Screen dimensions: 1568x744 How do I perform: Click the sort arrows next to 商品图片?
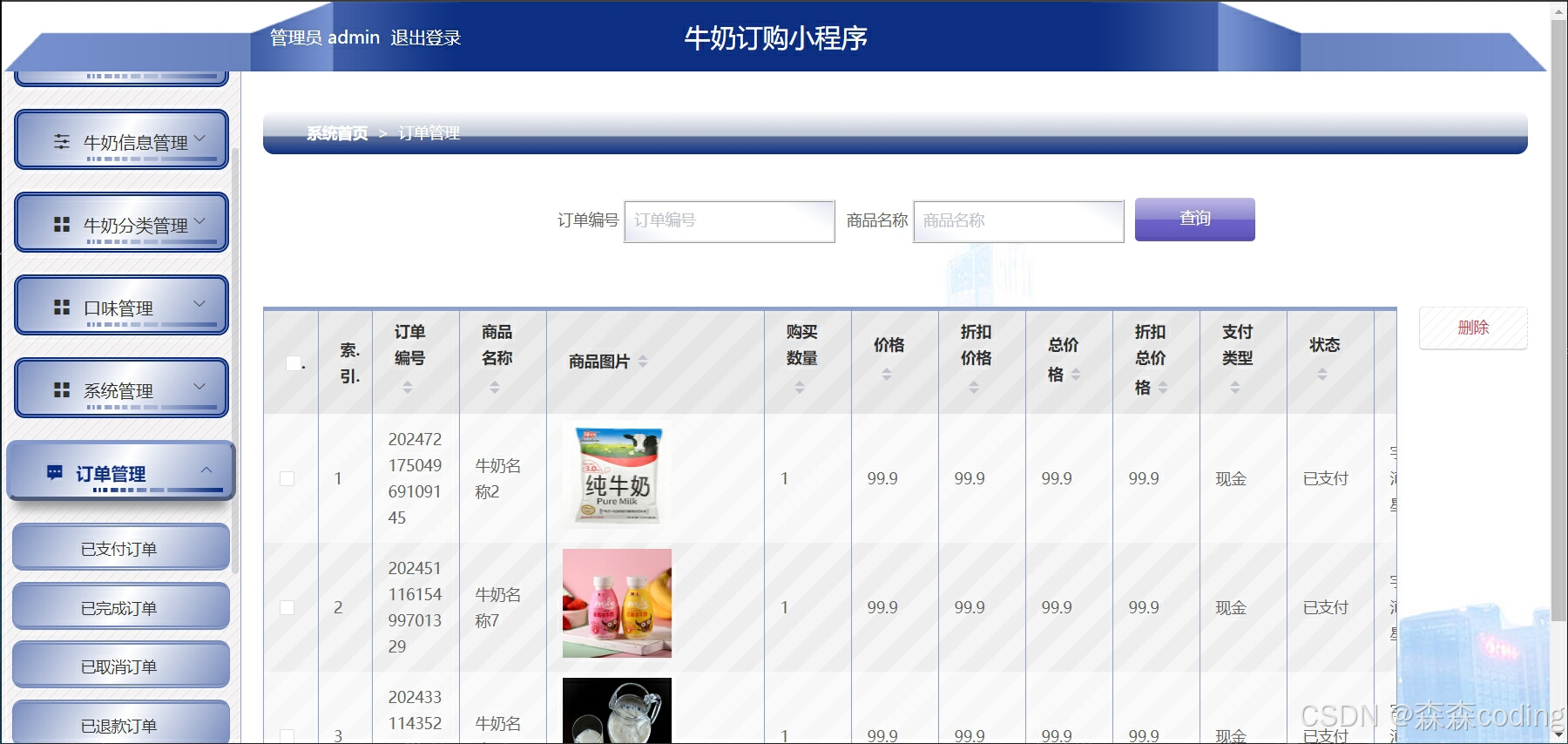(643, 361)
